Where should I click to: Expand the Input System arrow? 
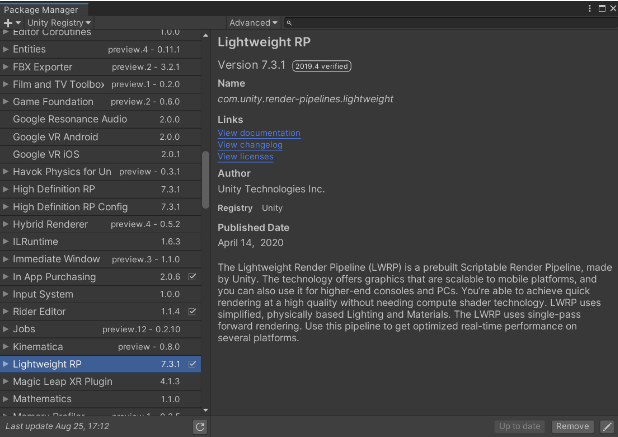coord(6,294)
